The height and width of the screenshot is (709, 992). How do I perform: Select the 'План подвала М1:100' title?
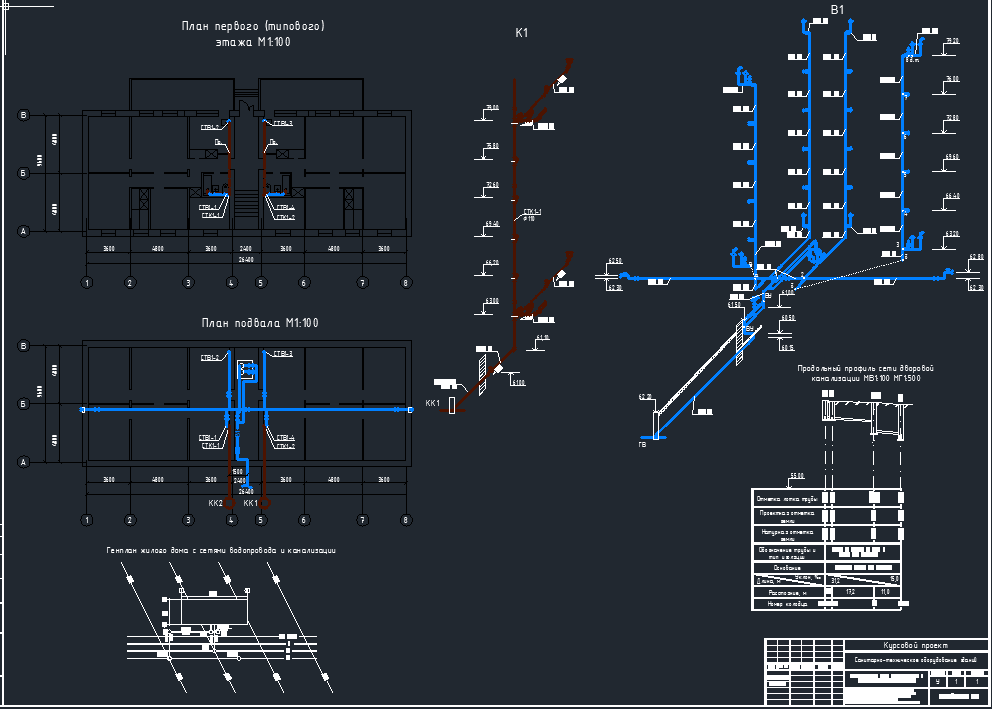tap(260, 323)
